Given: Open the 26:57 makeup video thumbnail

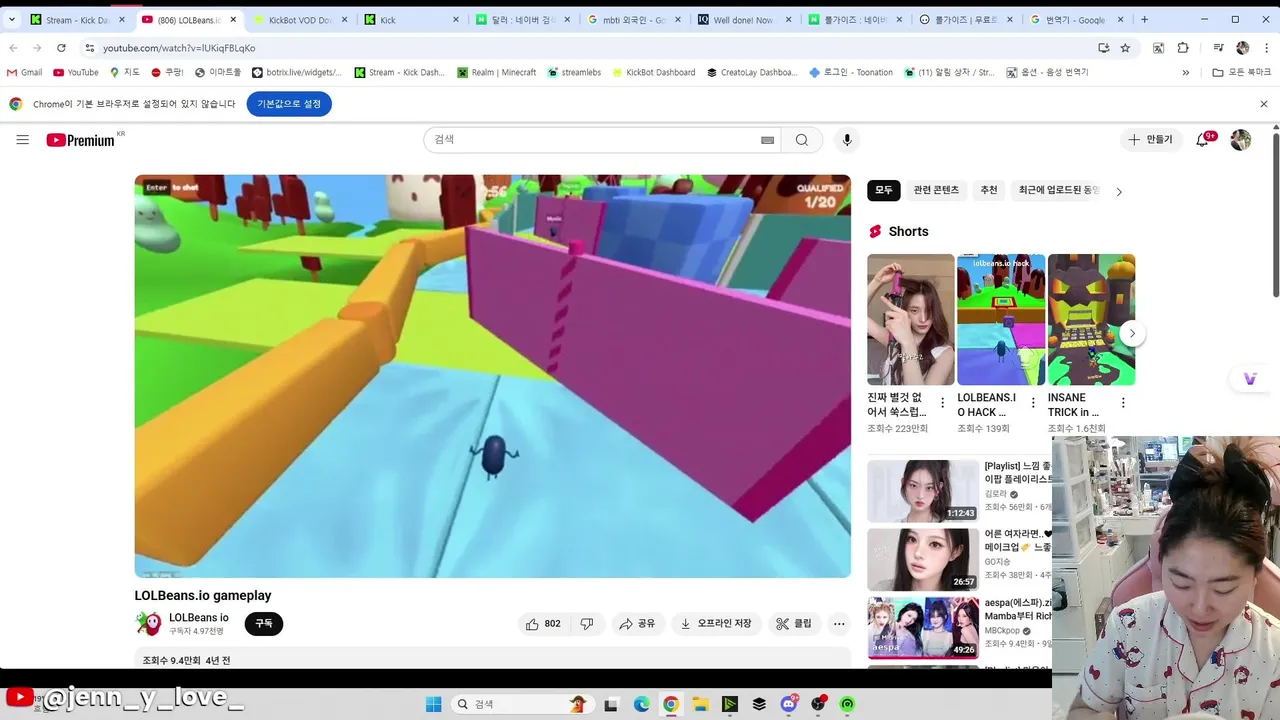Looking at the screenshot, I should [923, 559].
